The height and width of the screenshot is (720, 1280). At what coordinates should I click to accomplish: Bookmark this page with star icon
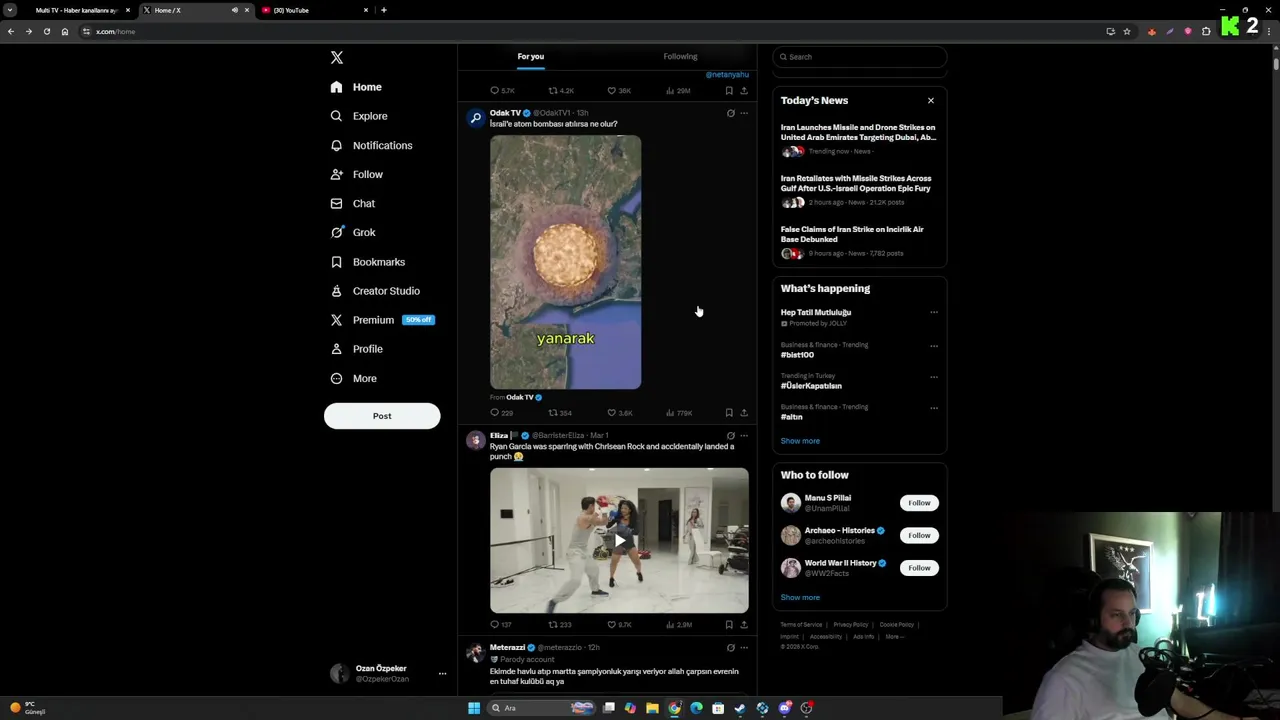(x=1127, y=32)
